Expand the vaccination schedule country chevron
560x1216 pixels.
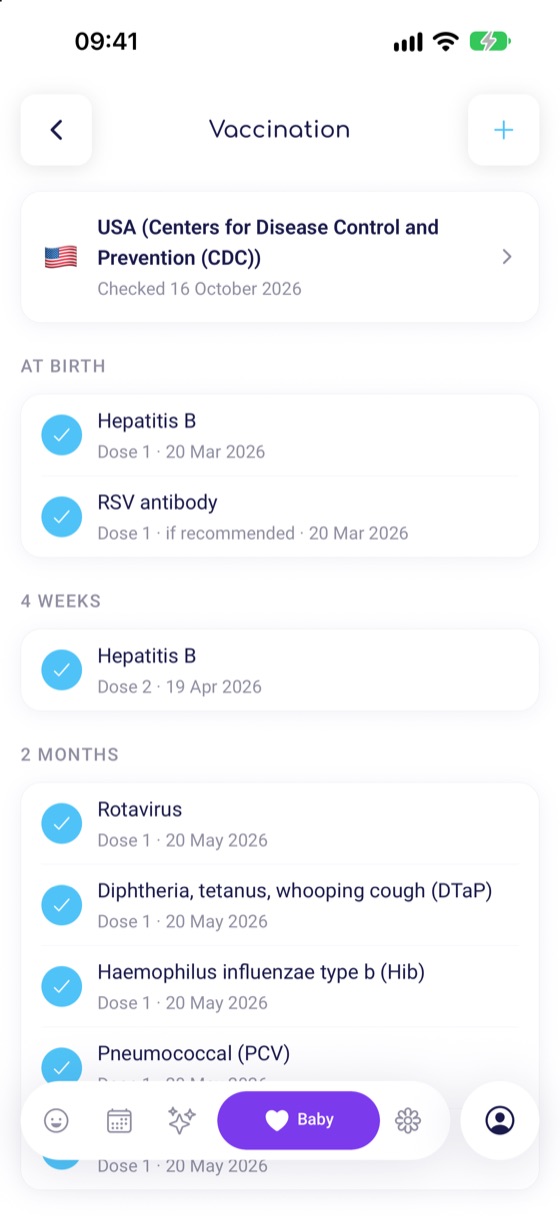[507, 257]
